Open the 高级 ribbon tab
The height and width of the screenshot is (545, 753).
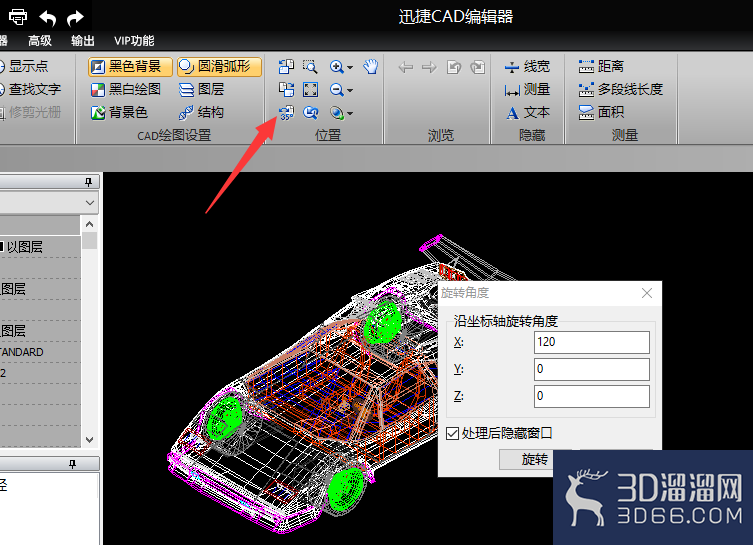click(39, 41)
